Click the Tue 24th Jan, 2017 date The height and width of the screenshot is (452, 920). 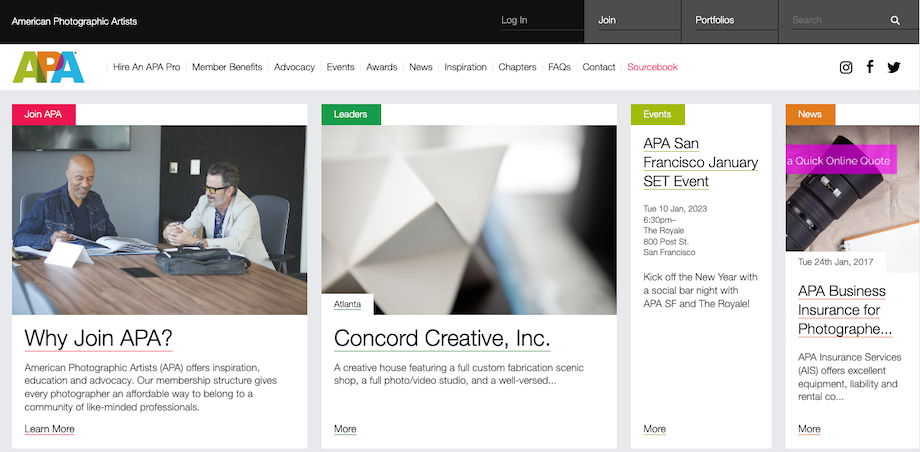(835, 262)
